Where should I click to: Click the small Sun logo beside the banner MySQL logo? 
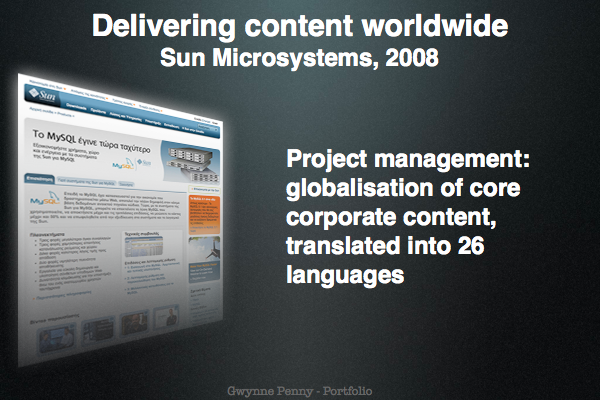point(144,163)
